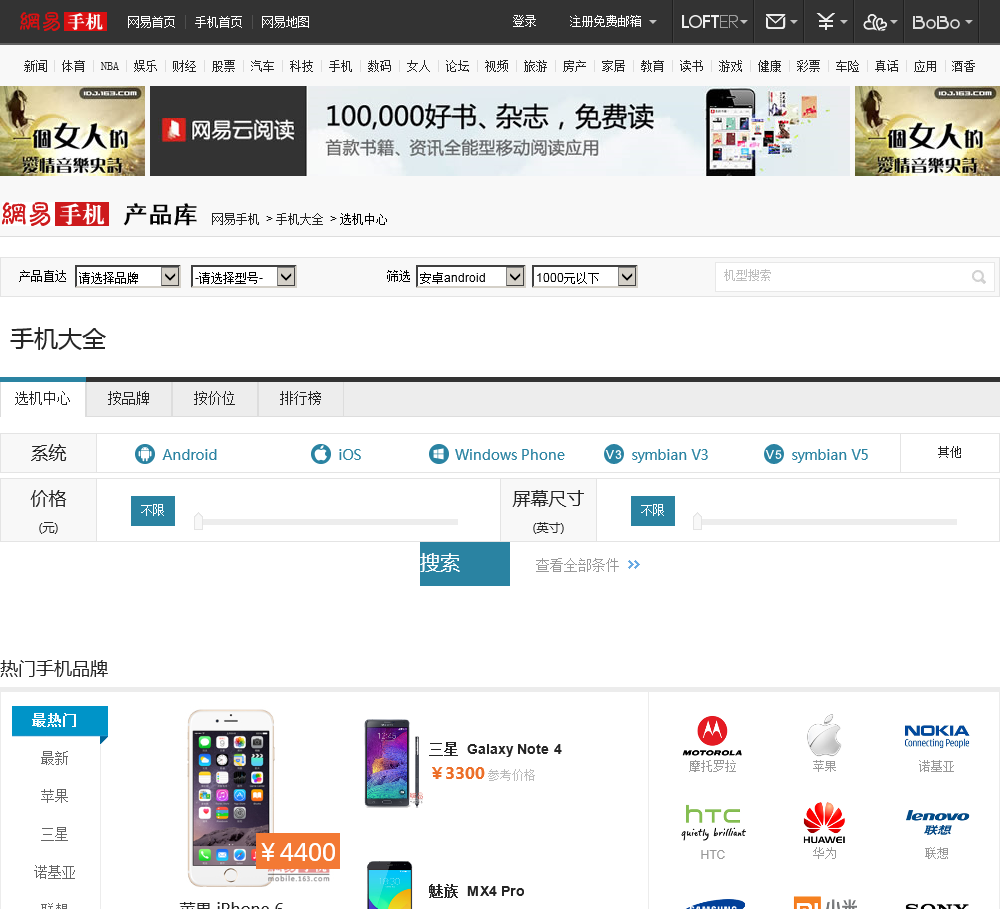Click the NetEase mobile logo in top bar

[63, 22]
